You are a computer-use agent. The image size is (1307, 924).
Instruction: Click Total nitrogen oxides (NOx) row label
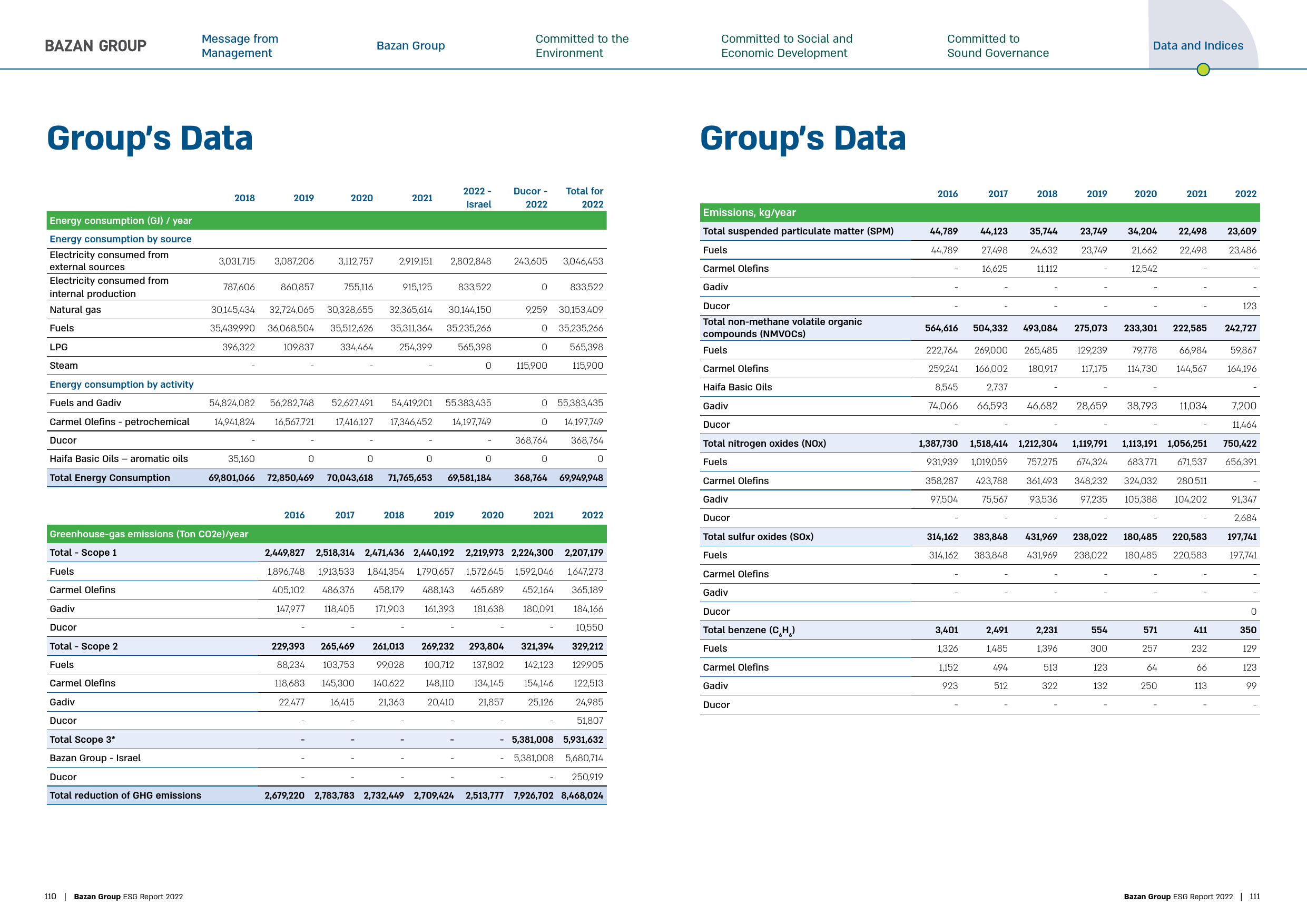(x=764, y=444)
